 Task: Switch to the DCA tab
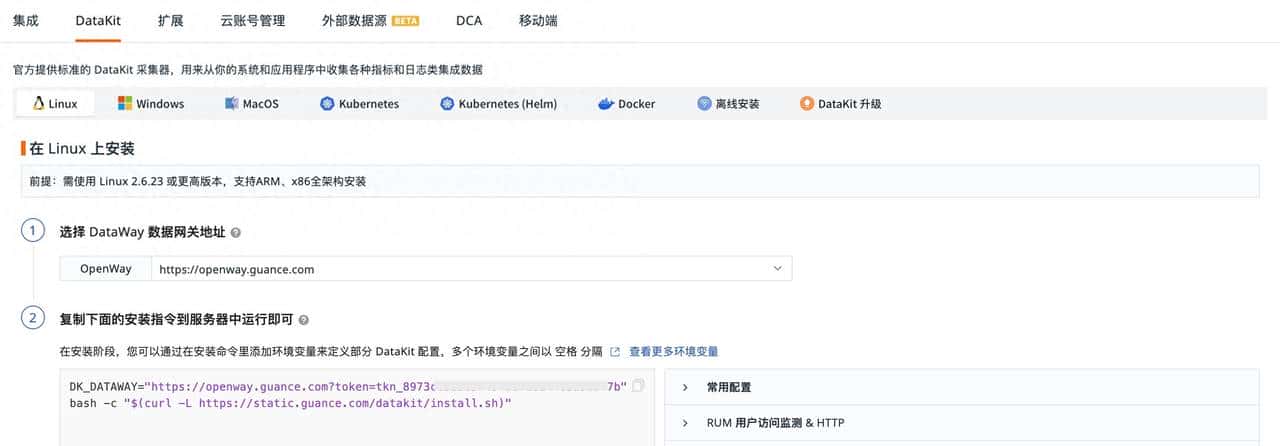pos(469,20)
